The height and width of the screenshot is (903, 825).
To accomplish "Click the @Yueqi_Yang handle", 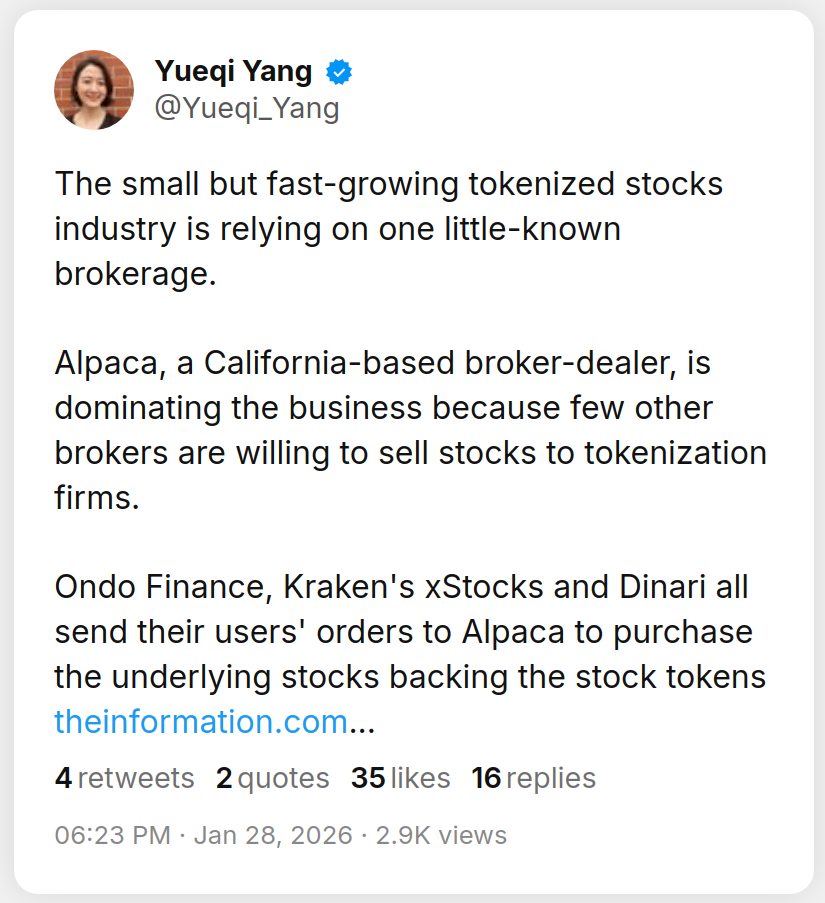I will pos(247,108).
